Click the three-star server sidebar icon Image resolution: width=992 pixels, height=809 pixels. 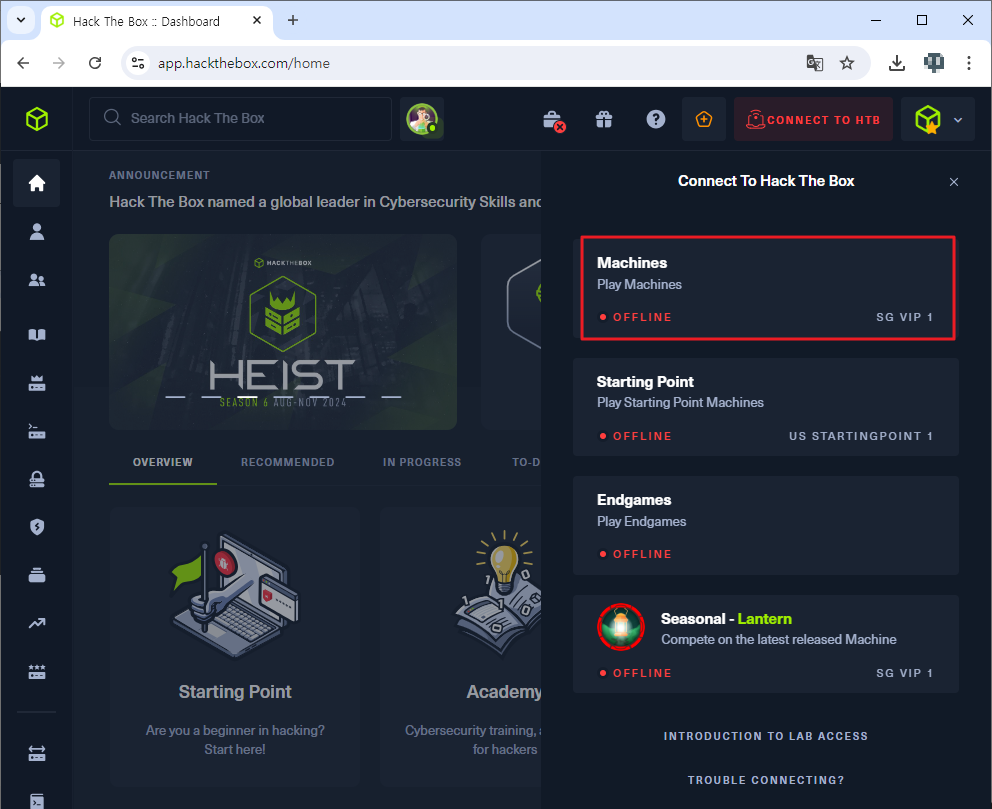point(37,671)
